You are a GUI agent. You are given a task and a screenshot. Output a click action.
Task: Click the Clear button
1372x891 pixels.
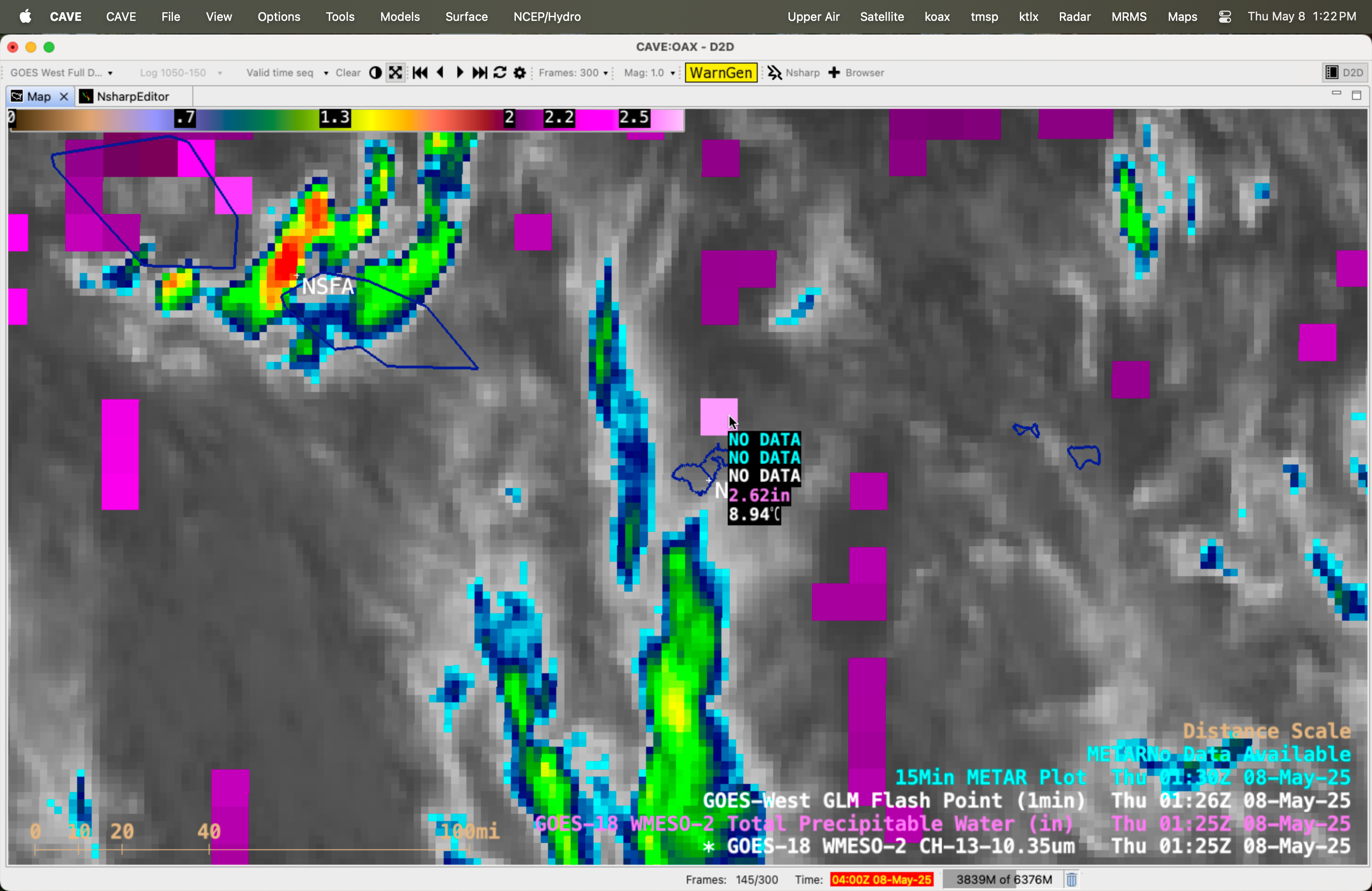[348, 73]
